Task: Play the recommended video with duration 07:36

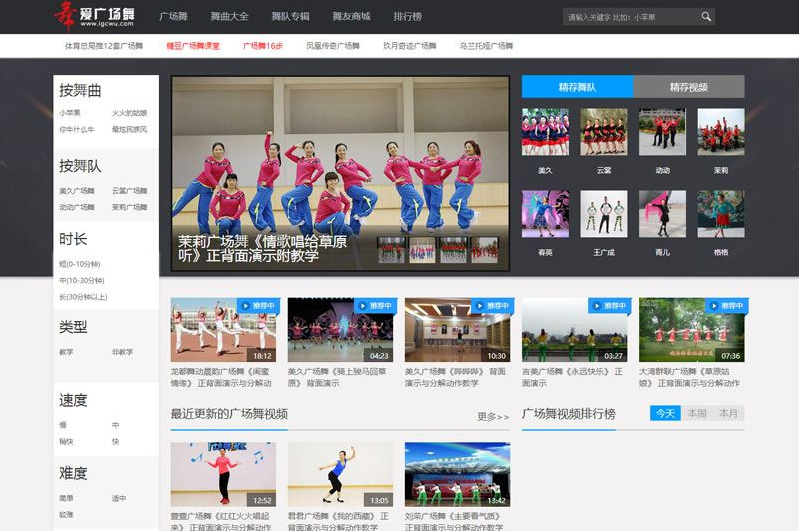Action: coord(692,330)
